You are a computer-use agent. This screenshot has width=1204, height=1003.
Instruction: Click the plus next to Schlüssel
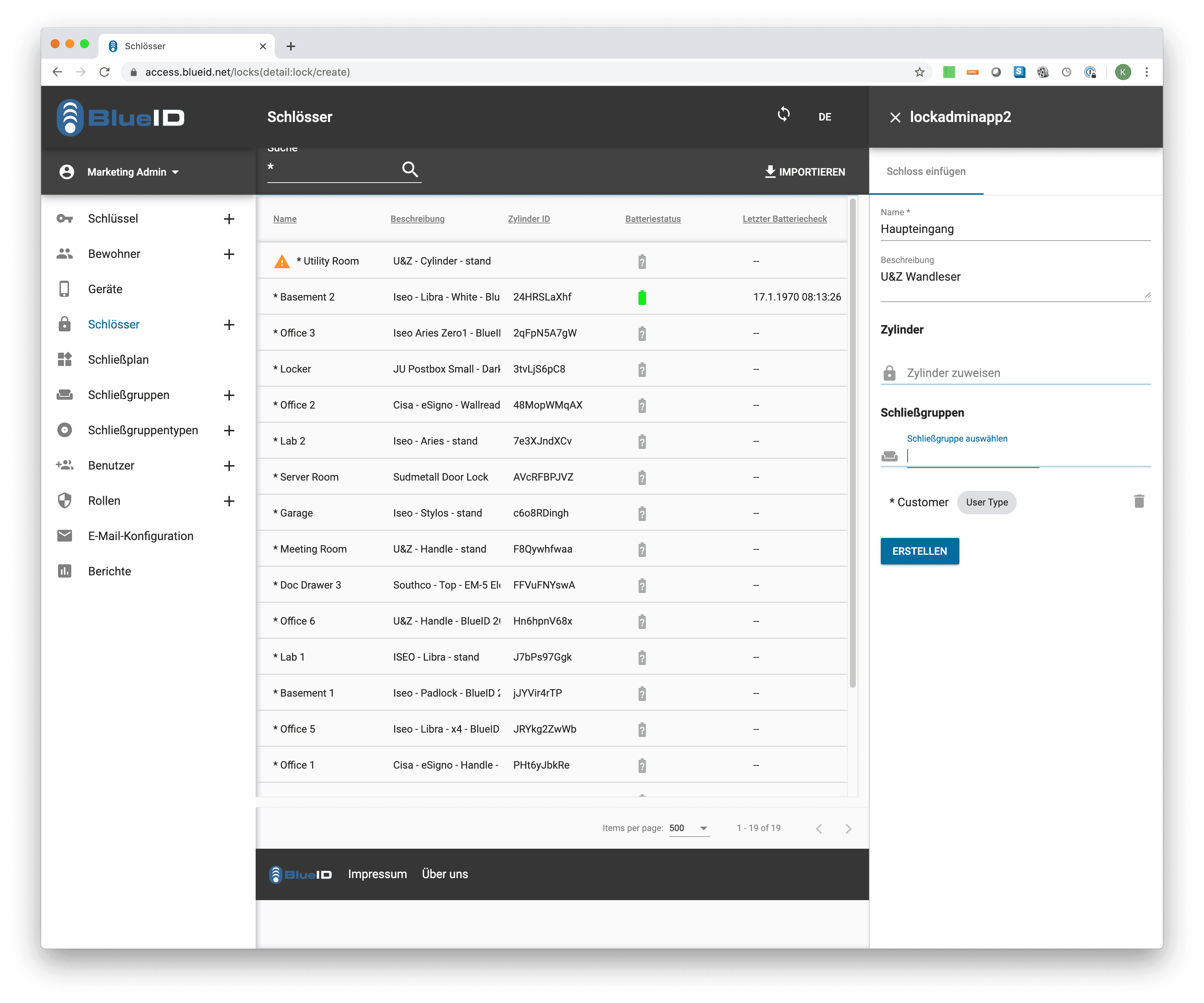229,219
